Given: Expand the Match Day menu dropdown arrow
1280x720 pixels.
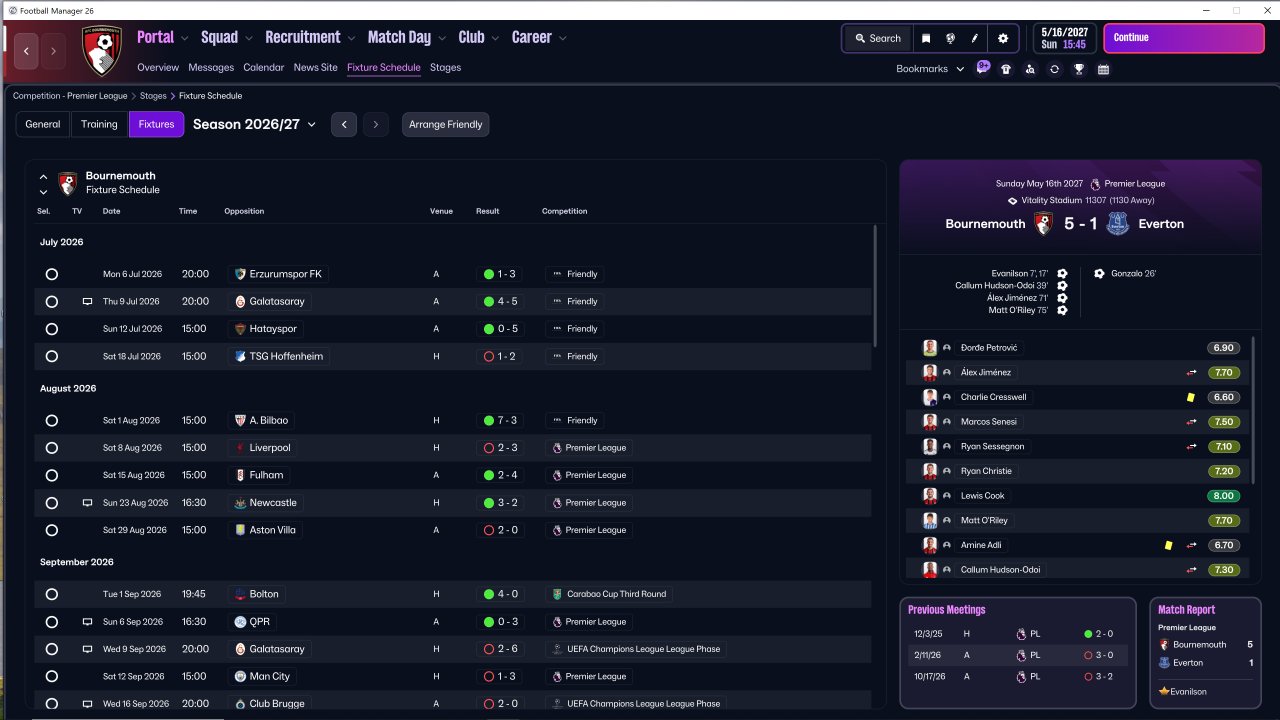Looking at the screenshot, I should coord(442,38).
